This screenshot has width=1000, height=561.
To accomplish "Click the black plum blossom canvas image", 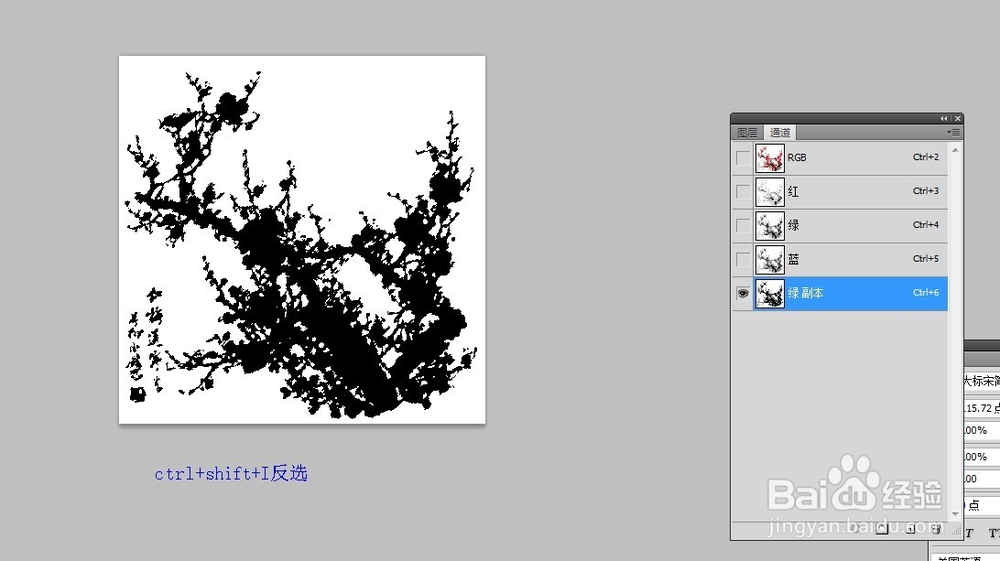I will pos(302,240).
